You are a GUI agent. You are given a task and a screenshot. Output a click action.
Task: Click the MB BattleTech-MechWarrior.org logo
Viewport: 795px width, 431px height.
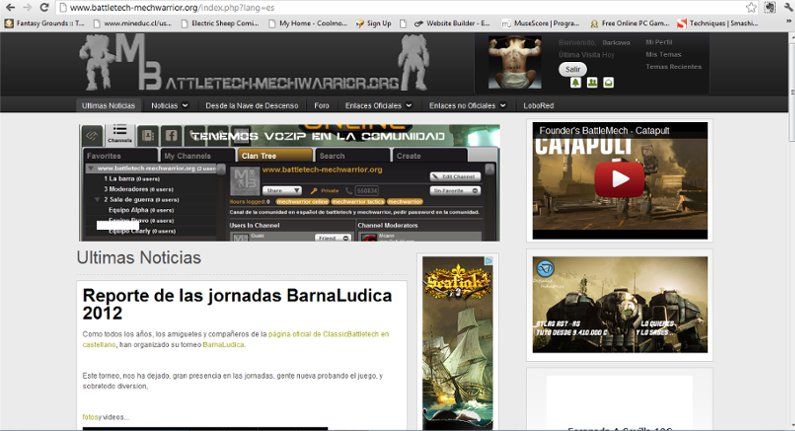point(254,63)
